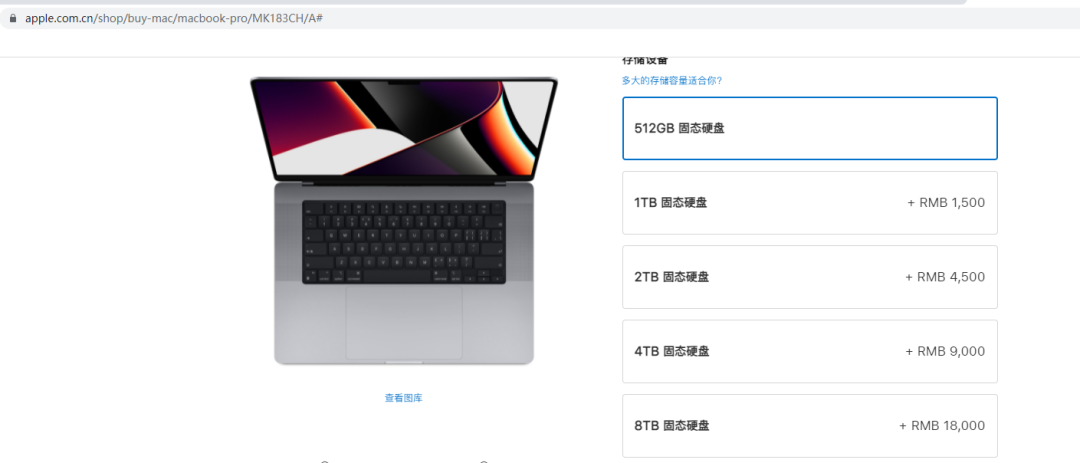Choose the 1TB 固态硬盘 storage option
Viewport: 1080px width, 463px height.
point(810,203)
